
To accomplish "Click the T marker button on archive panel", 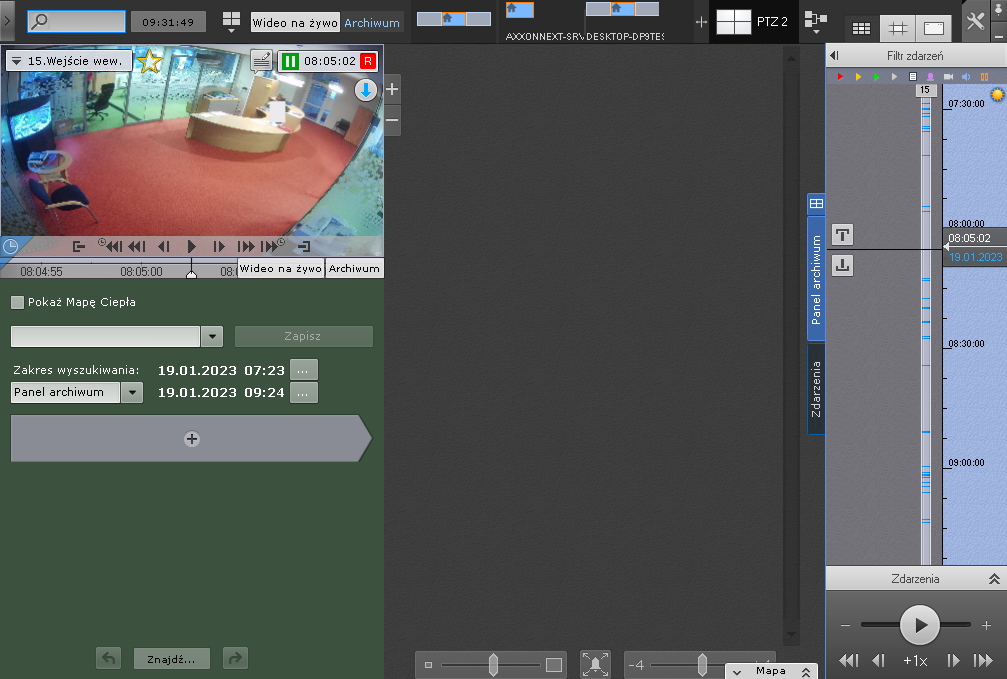I will click(x=842, y=235).
